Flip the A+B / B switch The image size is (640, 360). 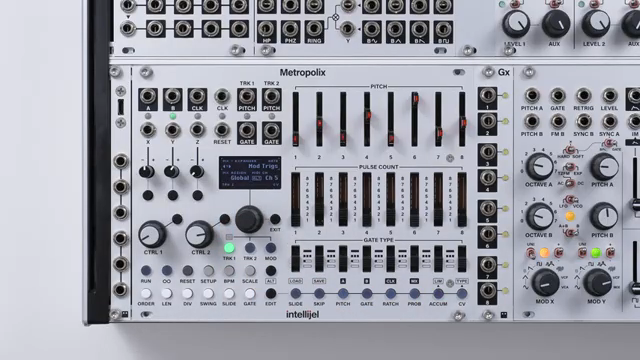570,233
